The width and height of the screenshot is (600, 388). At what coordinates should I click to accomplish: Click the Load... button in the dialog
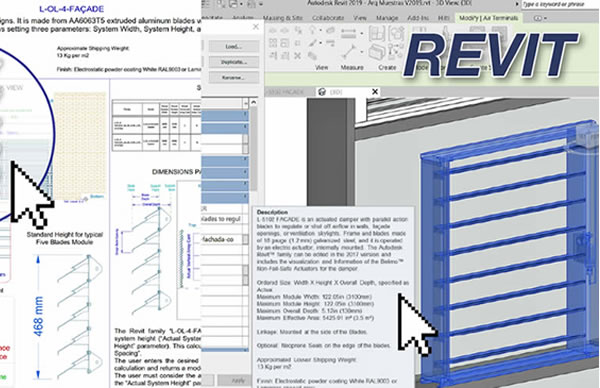click(x=233, y=46)
